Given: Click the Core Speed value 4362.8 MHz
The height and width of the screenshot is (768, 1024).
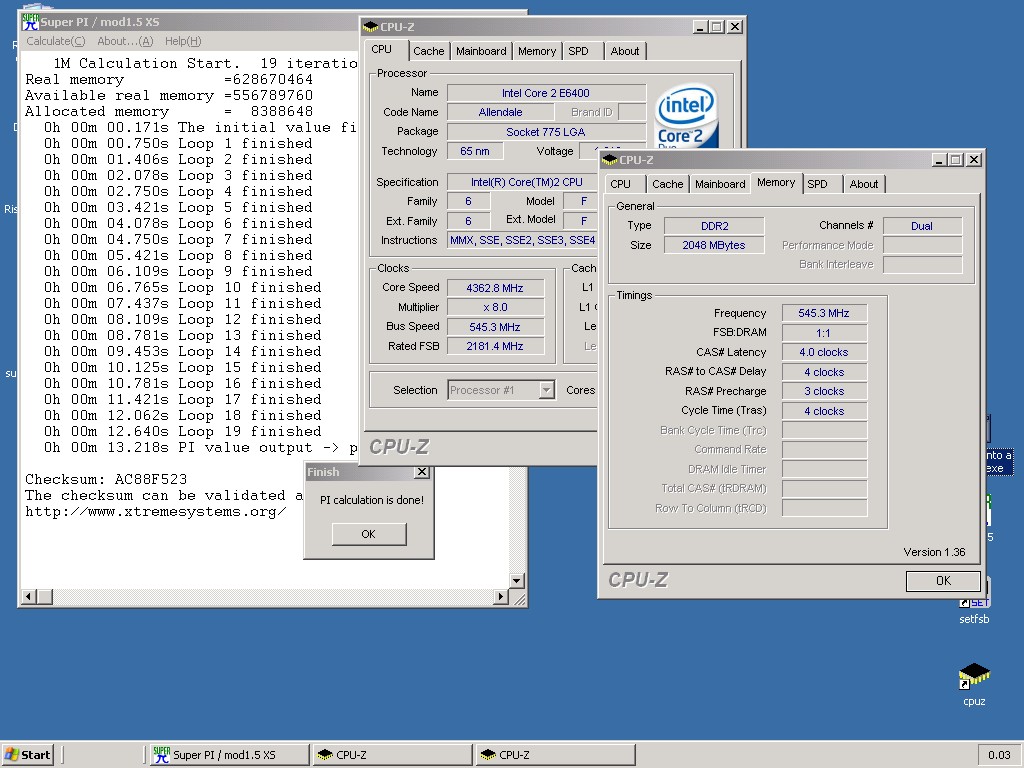Looking at the screenshot, I should [495, 288].
